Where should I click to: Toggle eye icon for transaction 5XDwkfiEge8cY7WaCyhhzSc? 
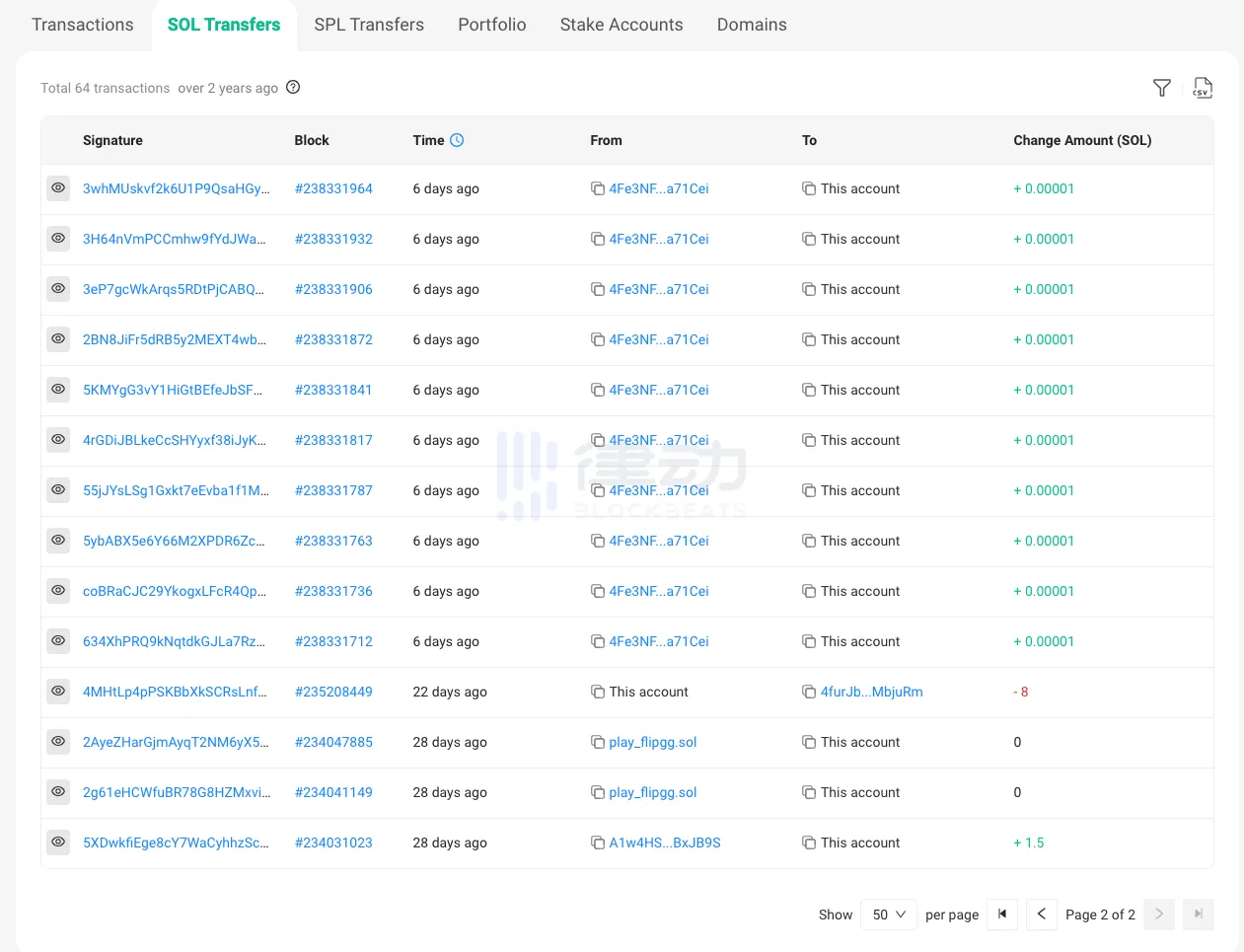[x=58, y=842]
